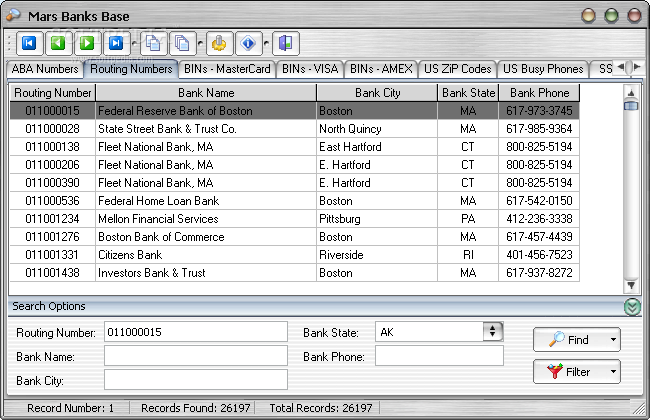650x420 pixels.
Task: Click the North Quincy city cell
Action: [377, 129]
